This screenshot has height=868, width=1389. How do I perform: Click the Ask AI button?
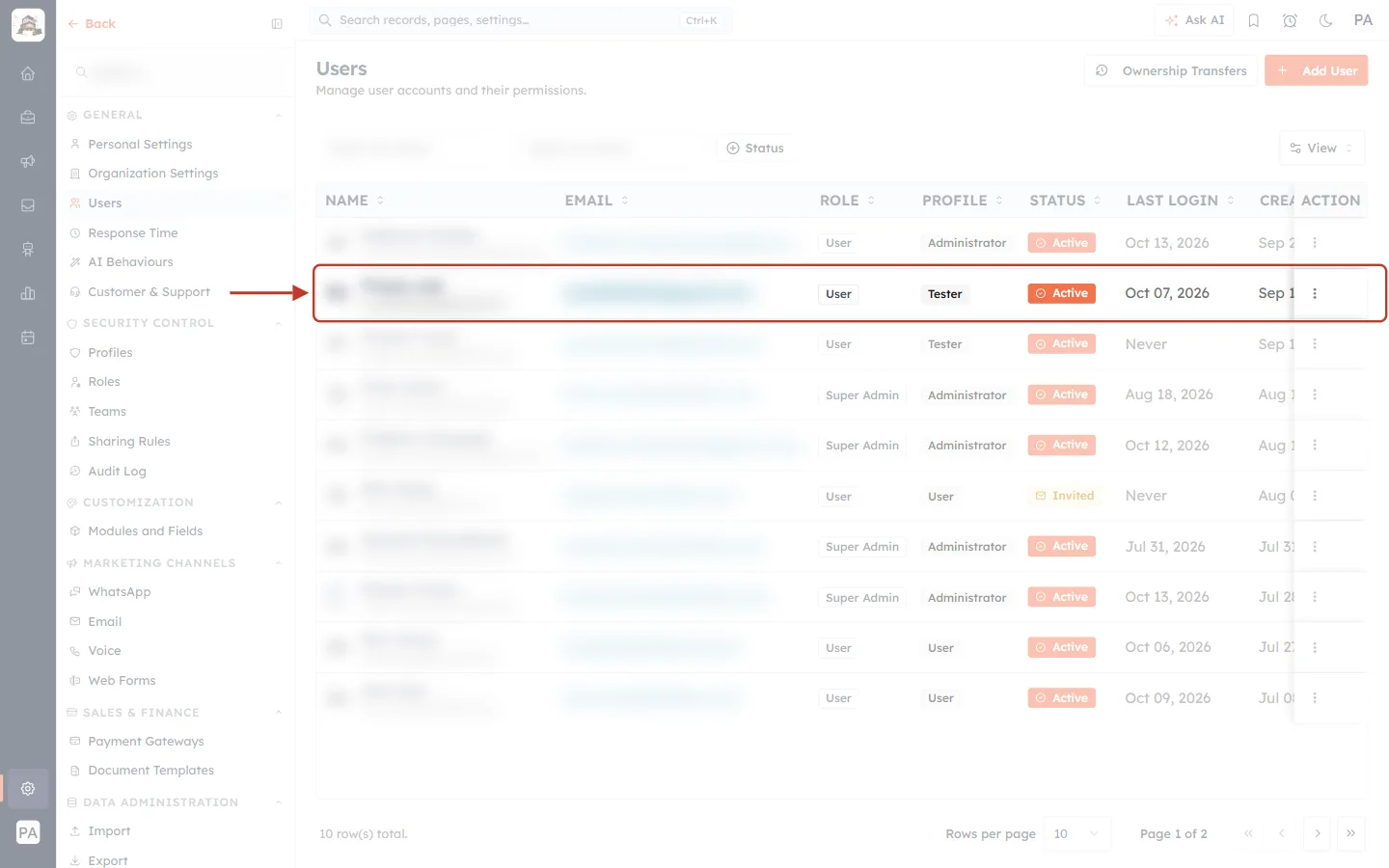point(1195,20)
